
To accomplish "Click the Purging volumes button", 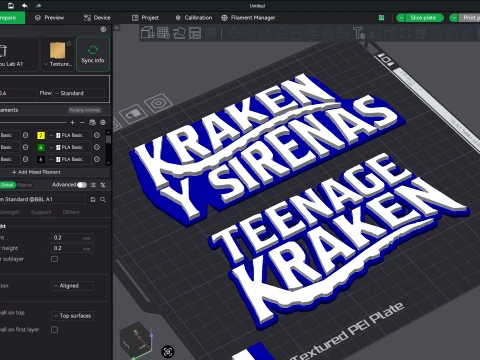I will (x=85, y=110).
